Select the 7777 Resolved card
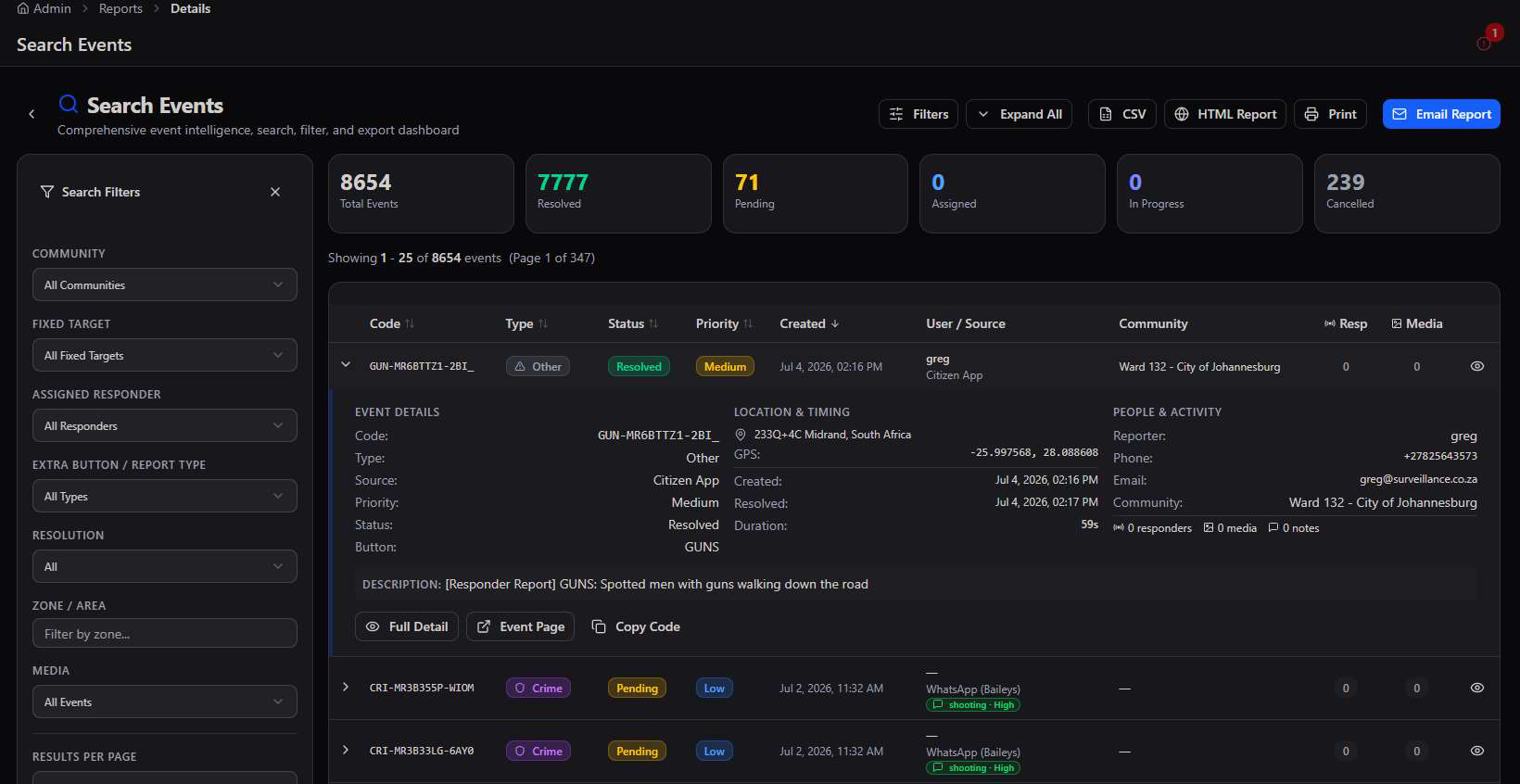Viewport: 1520px width, 784px height. point(618,193)
